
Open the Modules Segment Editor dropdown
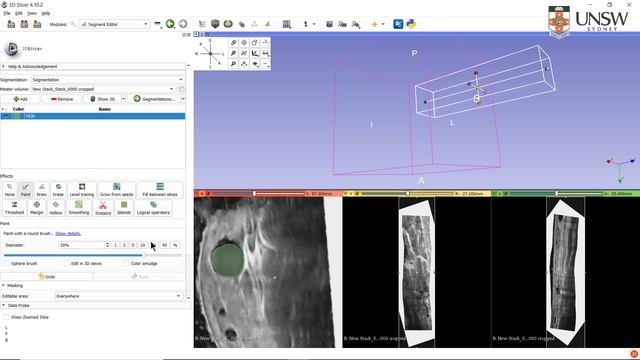coord(114,24)
